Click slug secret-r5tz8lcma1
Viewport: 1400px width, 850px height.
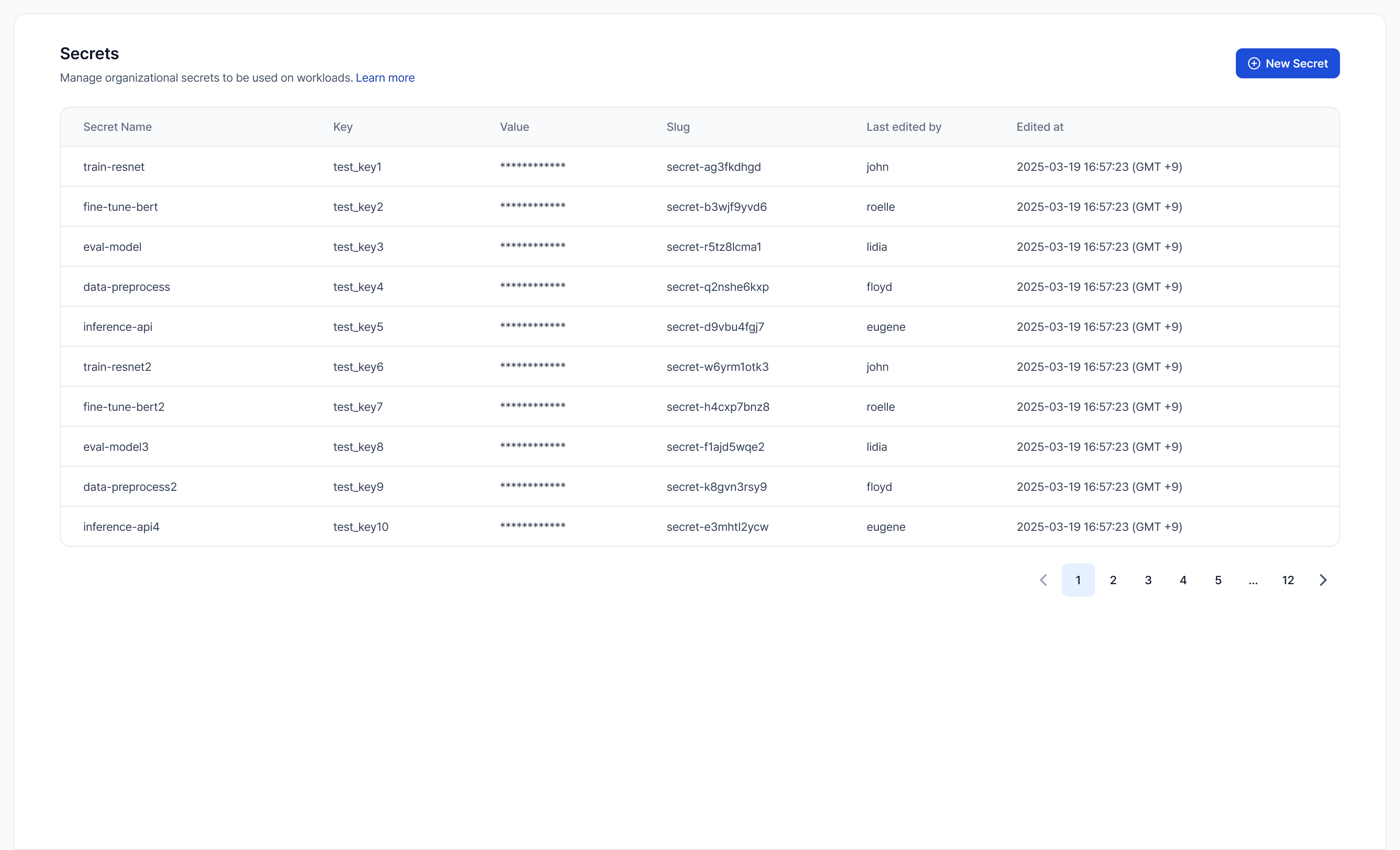(714, 247)
